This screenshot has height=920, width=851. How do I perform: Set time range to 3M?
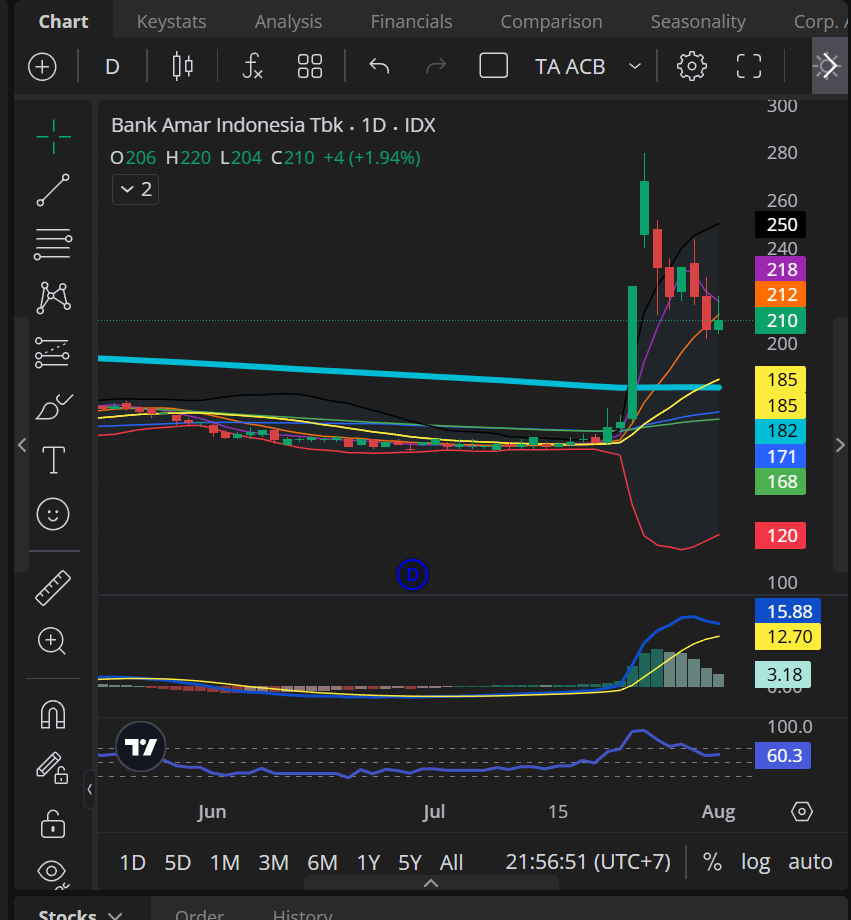click(x=273, y=862)
